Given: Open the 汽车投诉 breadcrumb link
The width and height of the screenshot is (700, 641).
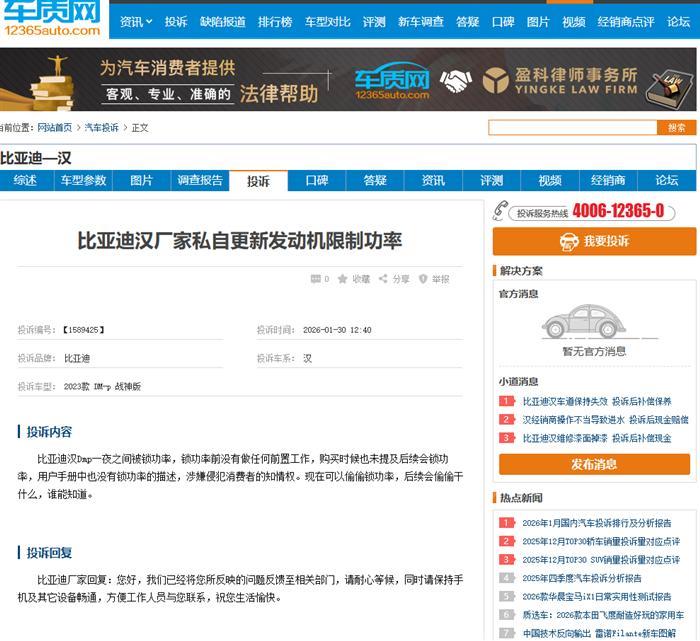Looking at the screenshot, I should [101, 128].
